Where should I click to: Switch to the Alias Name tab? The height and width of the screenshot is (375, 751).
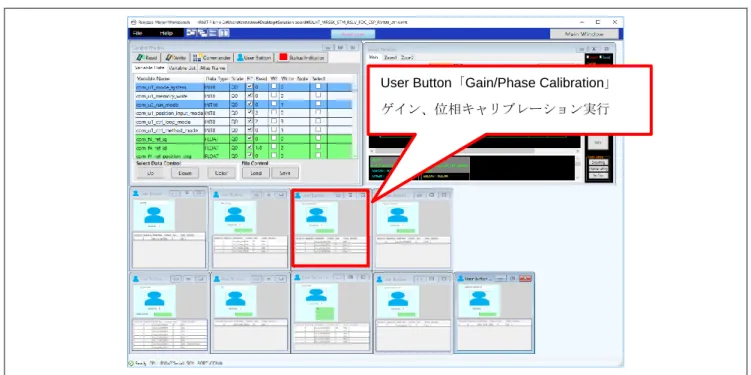coord(213,68)
